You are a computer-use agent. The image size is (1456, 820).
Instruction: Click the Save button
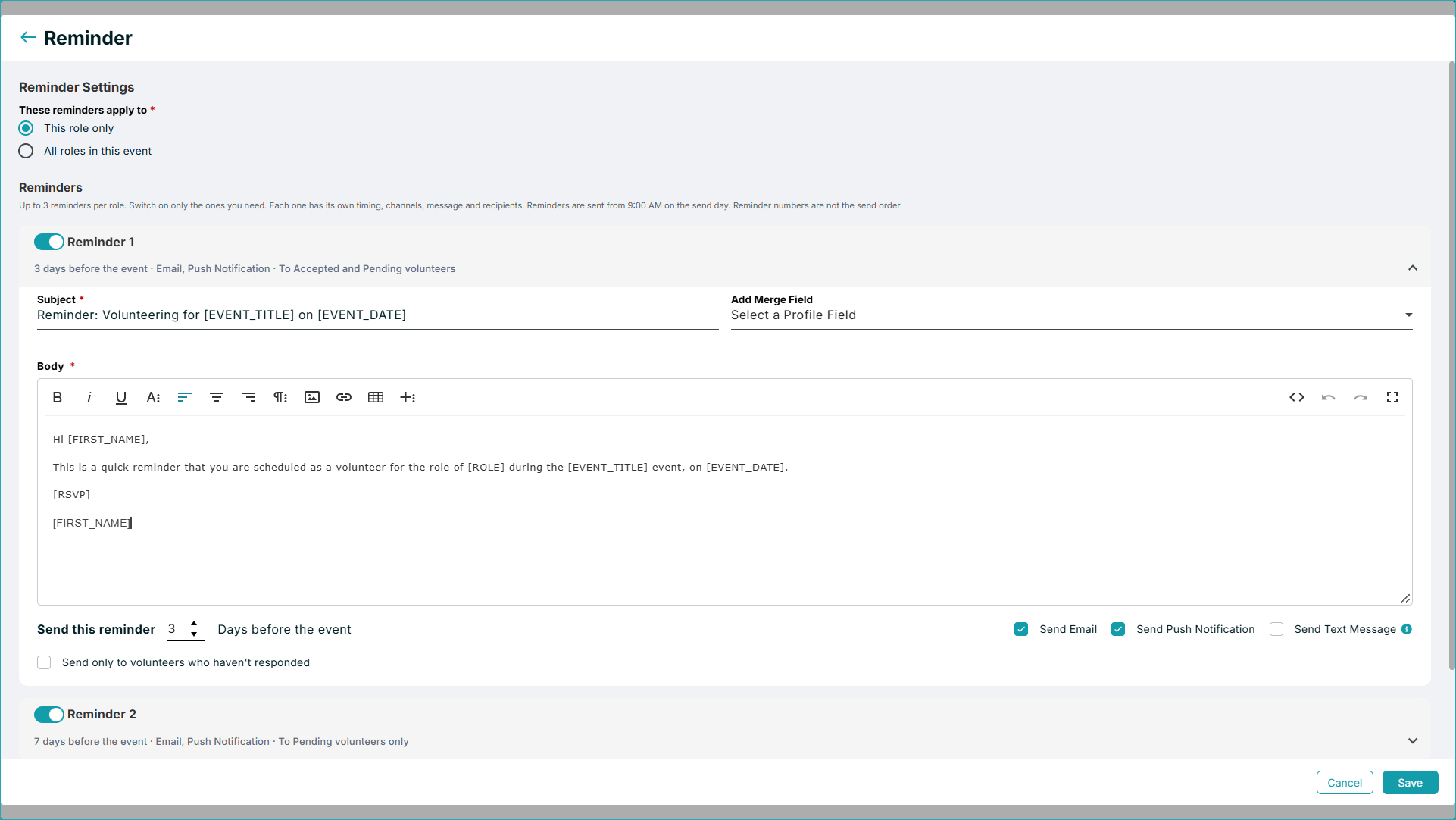click(1410, 783)
